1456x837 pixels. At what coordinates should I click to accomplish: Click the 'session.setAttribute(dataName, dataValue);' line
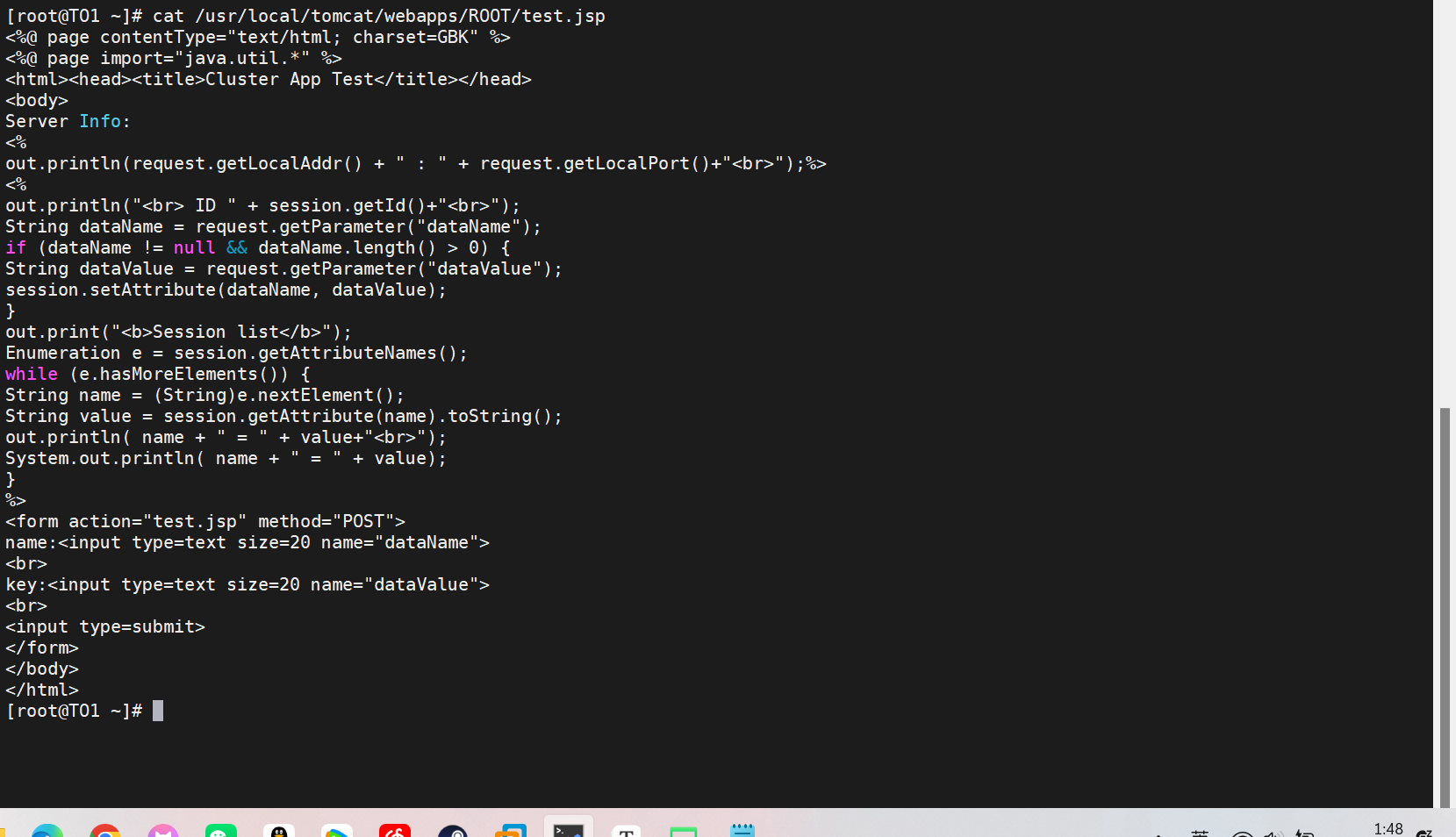click(226, 290)
